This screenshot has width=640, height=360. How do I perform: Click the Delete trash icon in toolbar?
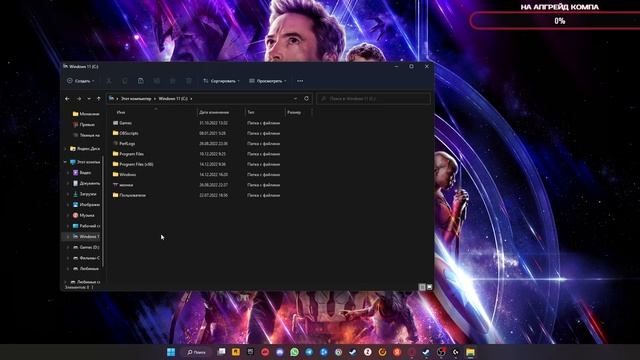point(189,81)
